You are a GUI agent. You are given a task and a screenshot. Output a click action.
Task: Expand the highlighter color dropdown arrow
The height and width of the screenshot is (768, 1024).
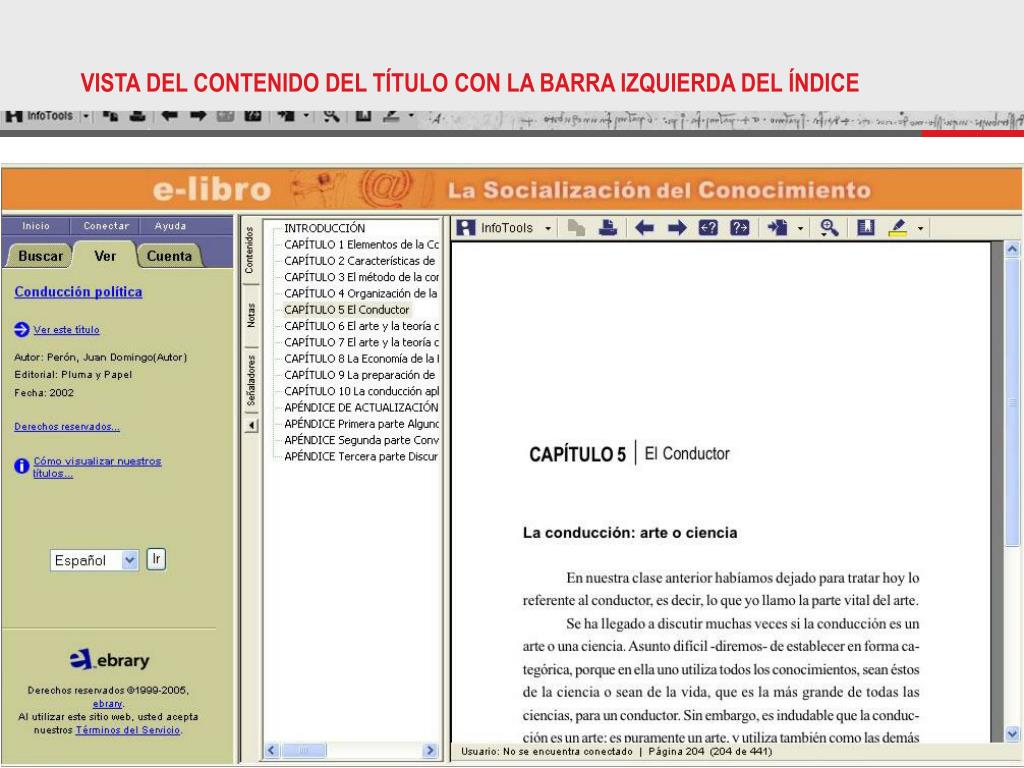click(920, 229)
